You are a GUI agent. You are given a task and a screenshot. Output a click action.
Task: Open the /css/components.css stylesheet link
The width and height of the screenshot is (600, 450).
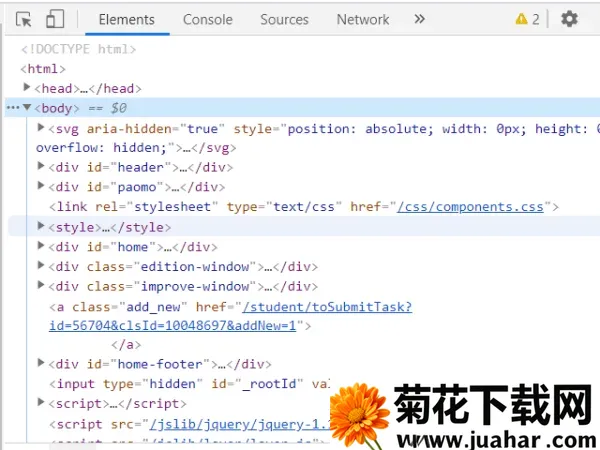(x=470, y=207)
